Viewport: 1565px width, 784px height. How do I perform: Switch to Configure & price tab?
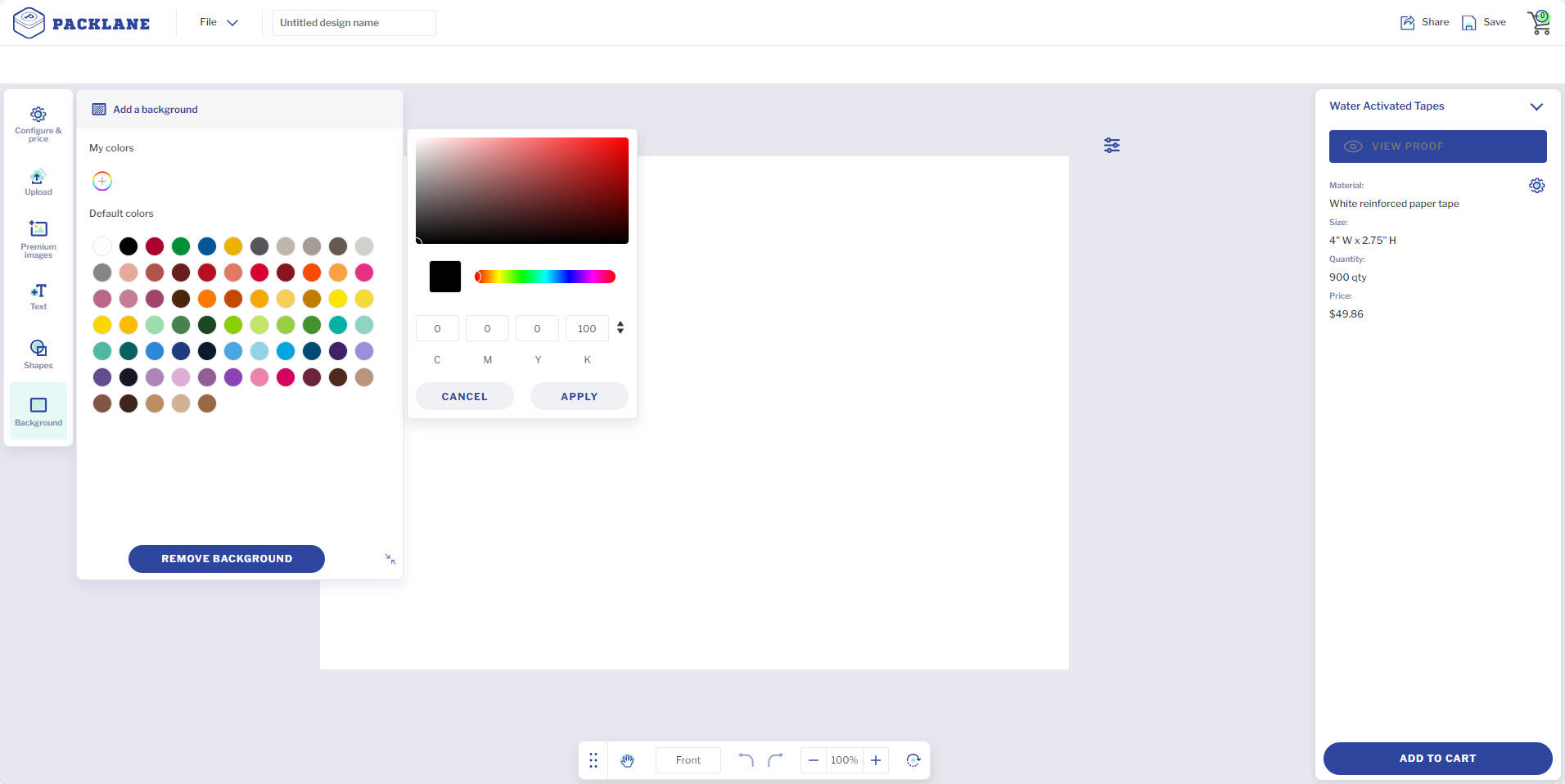pos(38,123)
